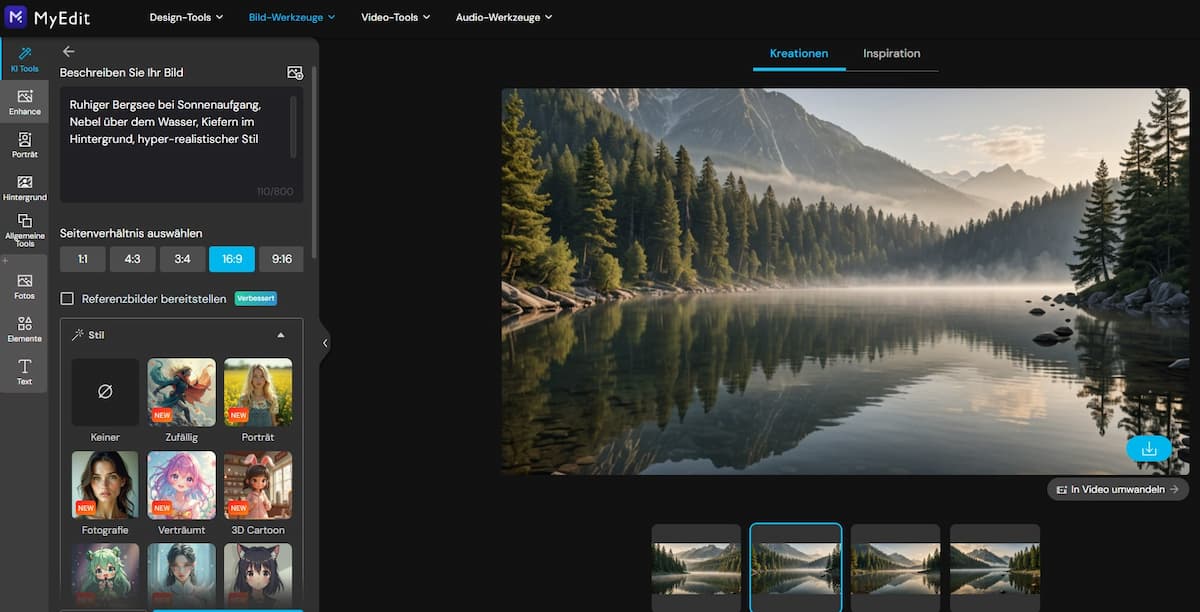Go back with the left arrow

[x=68, y=51]
